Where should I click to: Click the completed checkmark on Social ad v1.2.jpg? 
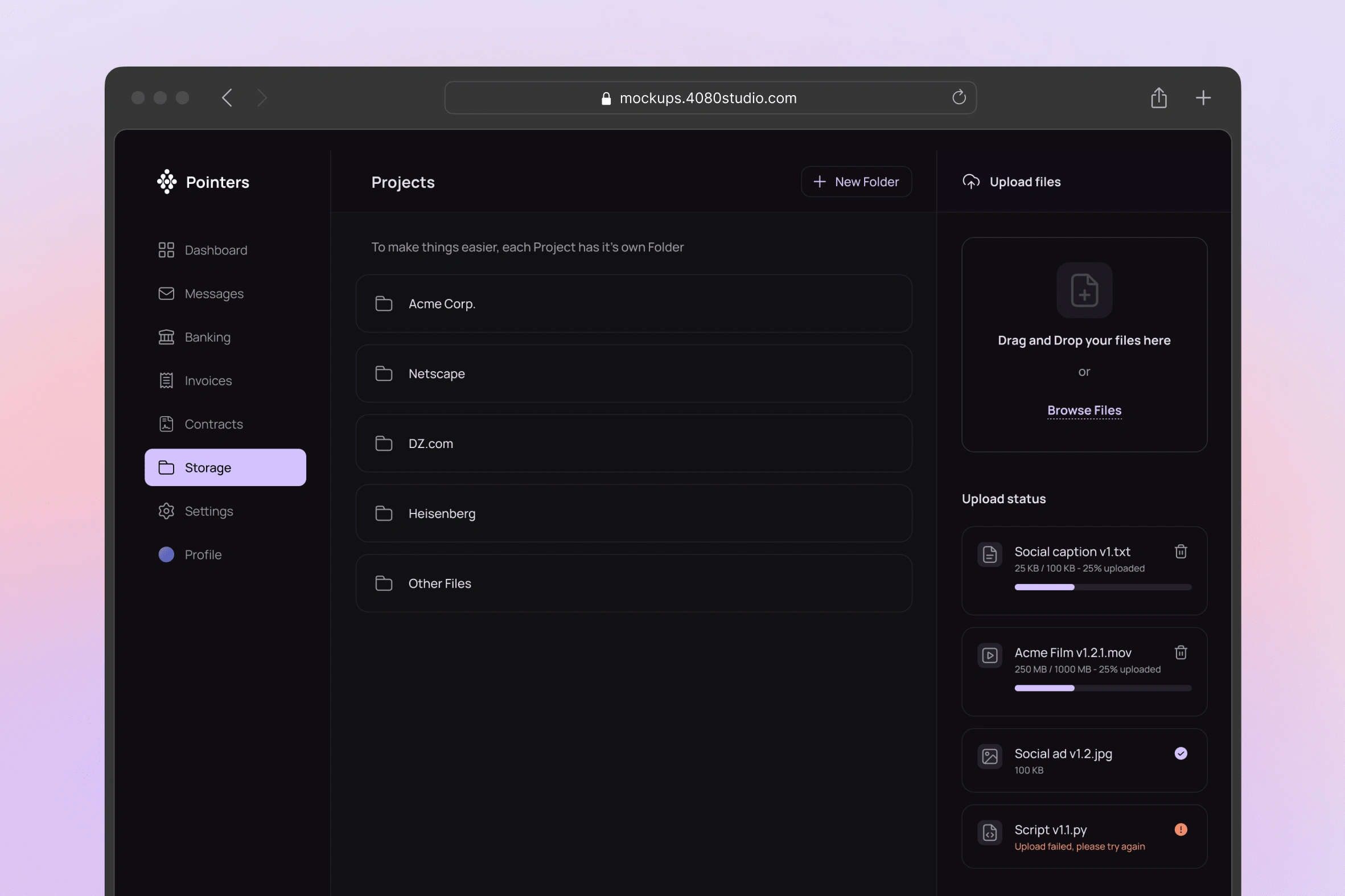[1181, 754]
